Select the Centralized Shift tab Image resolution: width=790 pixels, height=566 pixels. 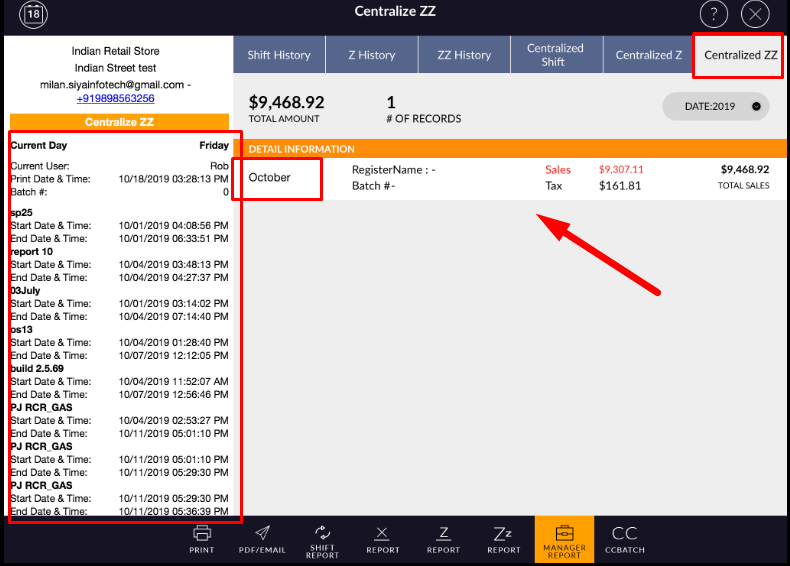[x=555, y=55]
